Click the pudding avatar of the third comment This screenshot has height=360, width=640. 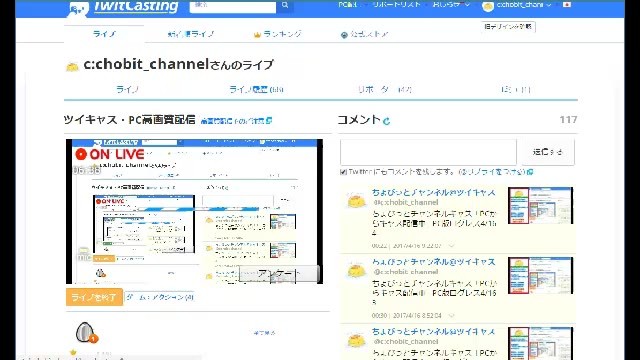click(356, 340)
